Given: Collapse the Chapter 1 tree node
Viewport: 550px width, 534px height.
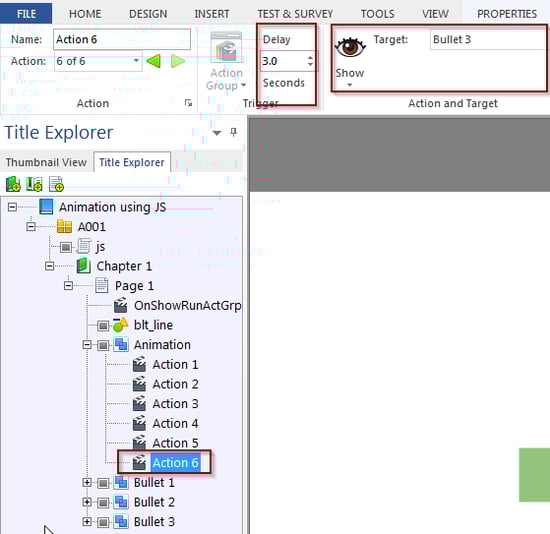Looking at the screenshot, I should click(49, 266).
